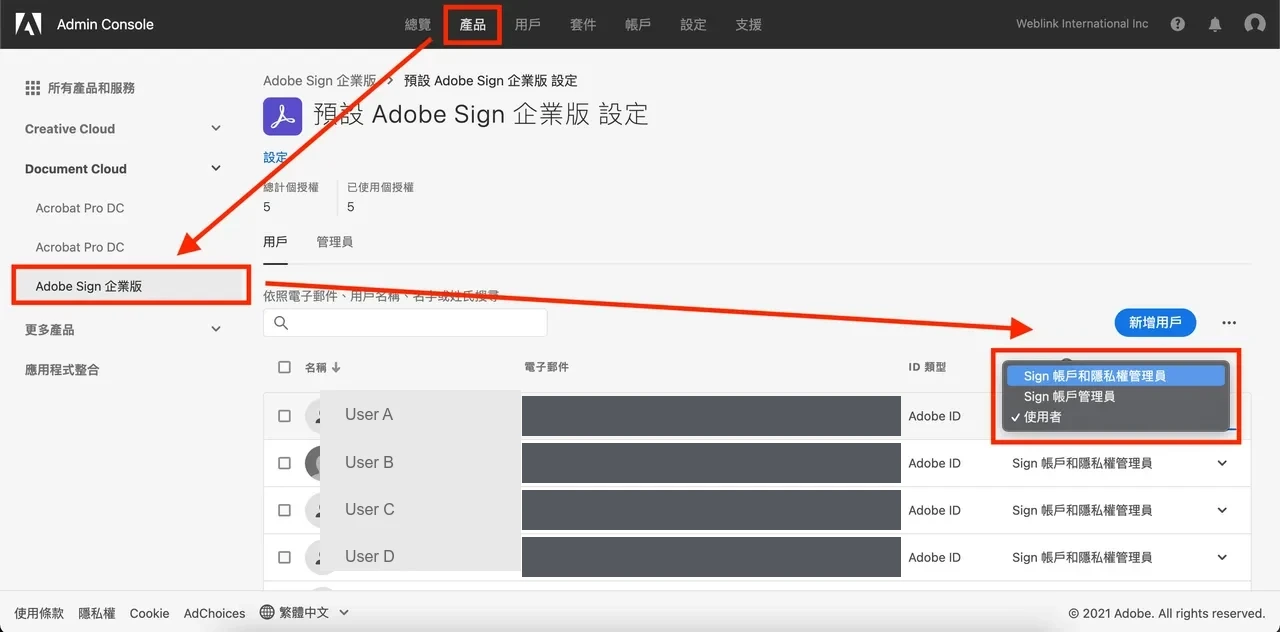Screen dimensions: 1280x632
Task: Sort by the 名稱 column arrow
Action: point(336,367)
